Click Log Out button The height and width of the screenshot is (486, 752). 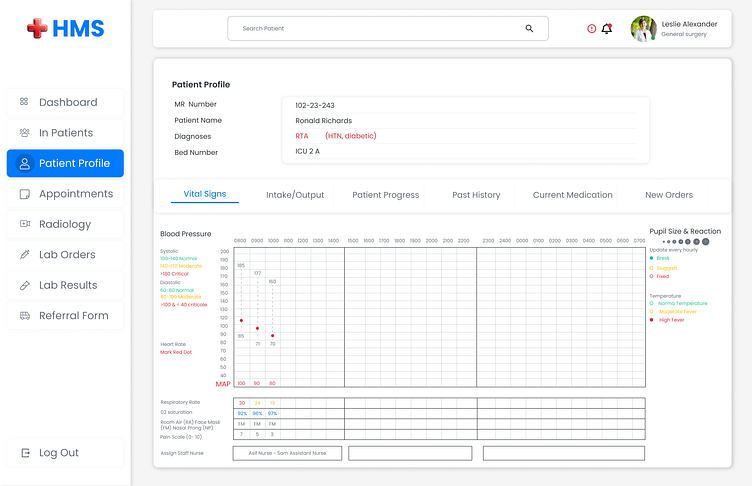click(x=65, y=452)
